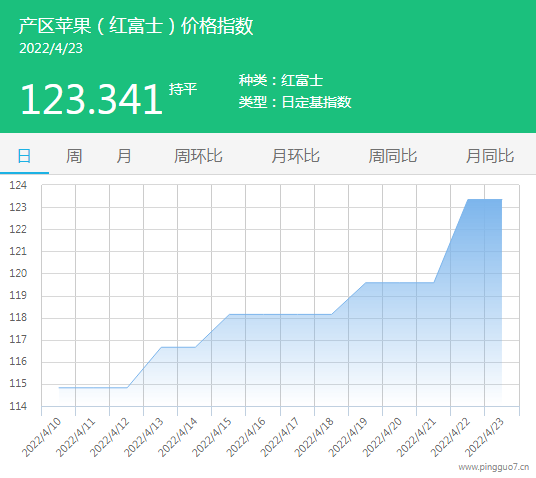Click the title 产区苹果（红富士）价格指数
Screen dimensions: 536x478
pyautogui.click(x=136, y=26)
